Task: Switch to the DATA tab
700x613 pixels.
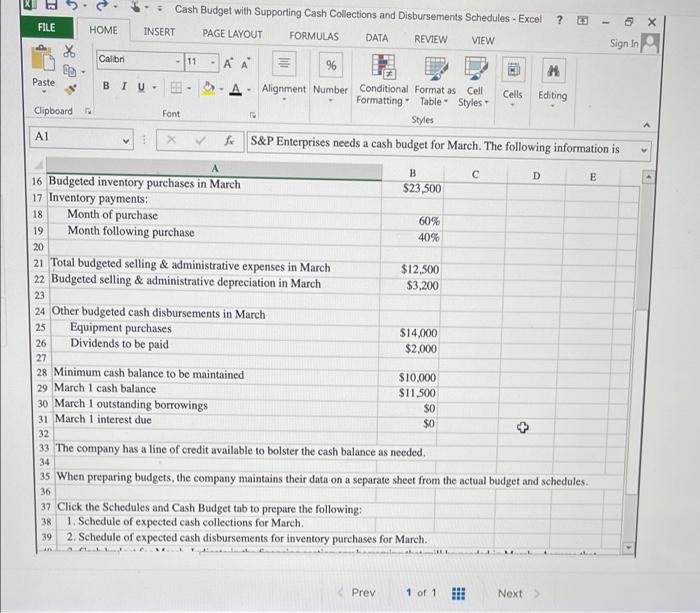Action: (377, 38)
